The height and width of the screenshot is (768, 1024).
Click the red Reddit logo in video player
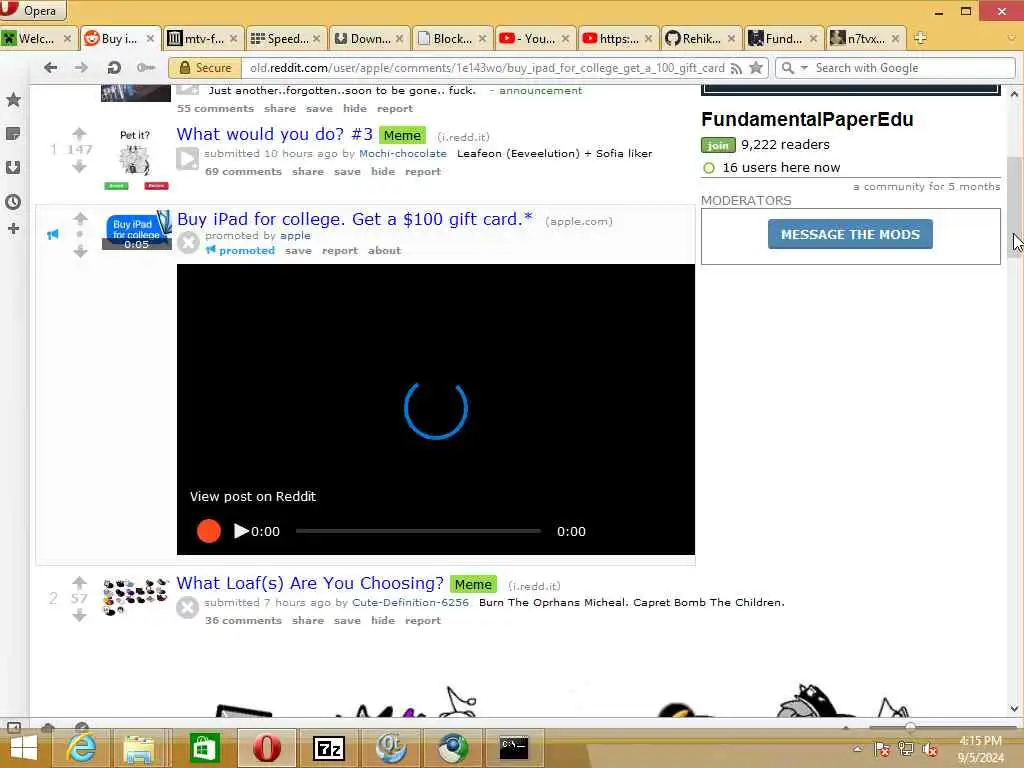[209, 531]
